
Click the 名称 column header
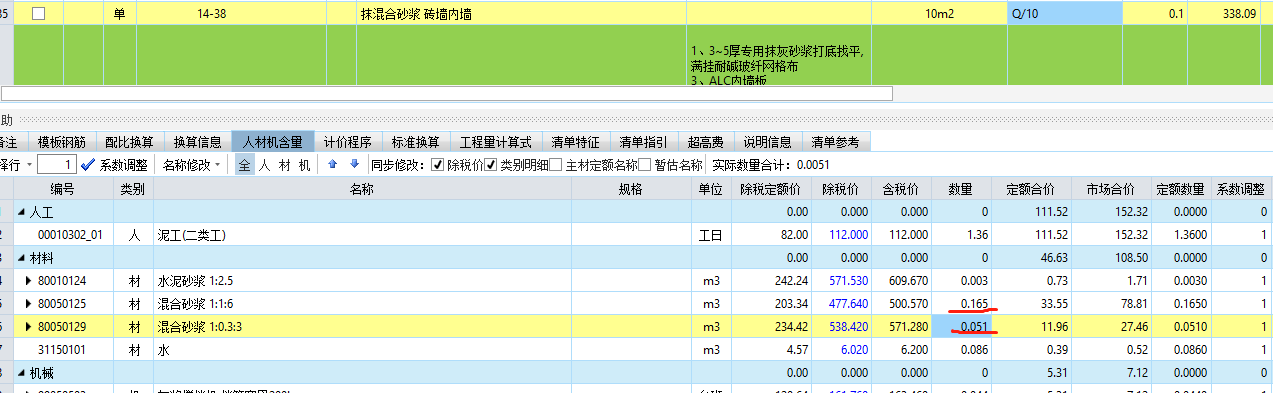(x=361, y=189)
